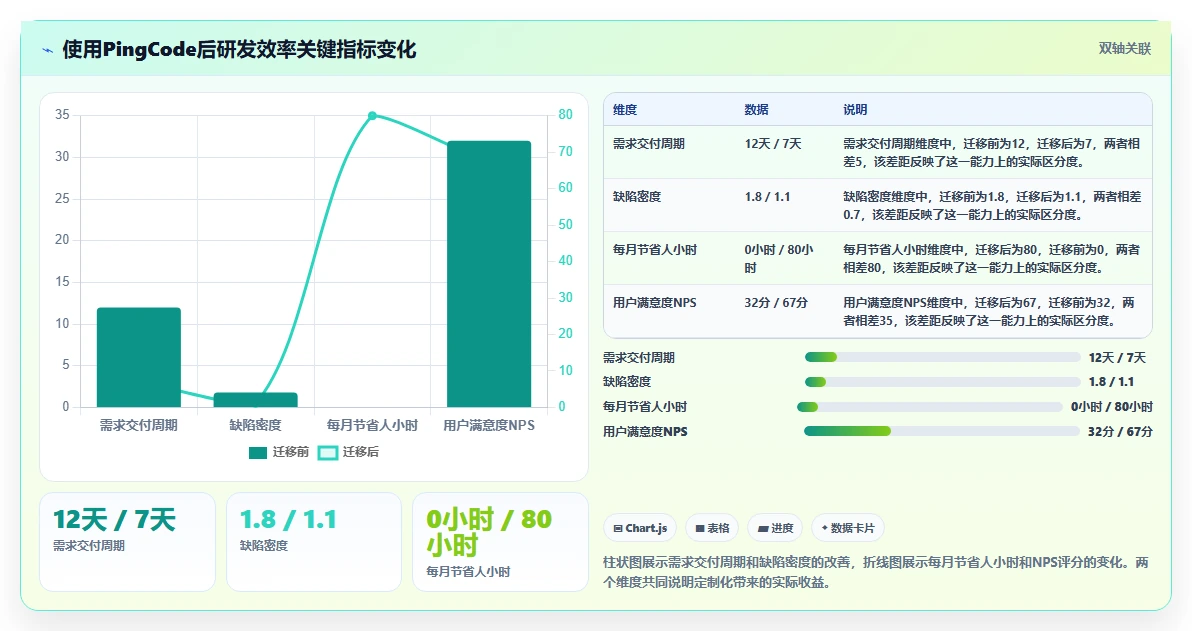Click the 35 tick on the left axis
The image size is (1192, 631).
pyautogui.click(x=62, y=115)
